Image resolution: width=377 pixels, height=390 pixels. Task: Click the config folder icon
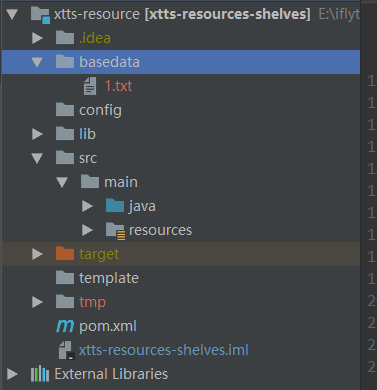tap(65, 110)
